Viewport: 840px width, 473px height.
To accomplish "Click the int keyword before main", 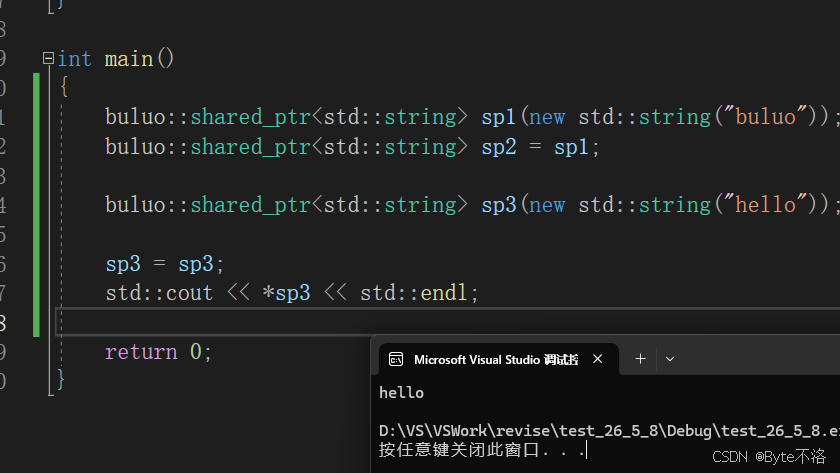I will (74, 59).
